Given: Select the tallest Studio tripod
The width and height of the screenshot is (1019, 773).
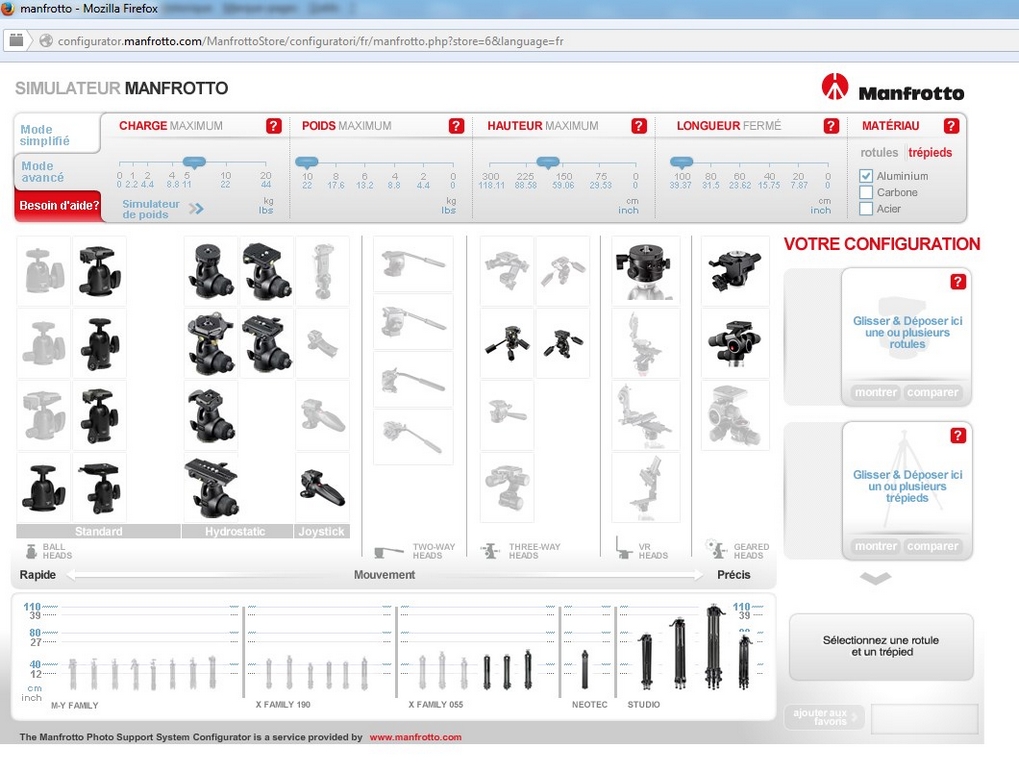Looking at the screenshot, I should pyautogui.click(x=714, y=647).
